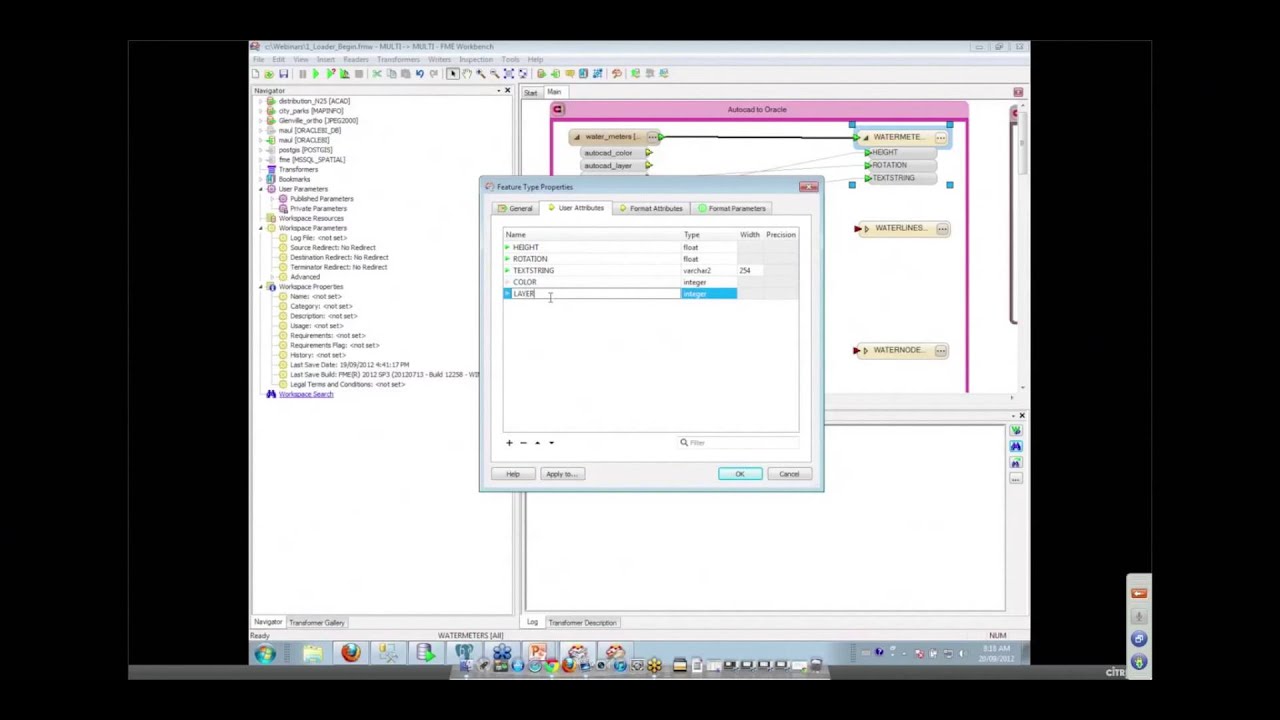Click the Run with prompt toolbar icon

[330, 73]
